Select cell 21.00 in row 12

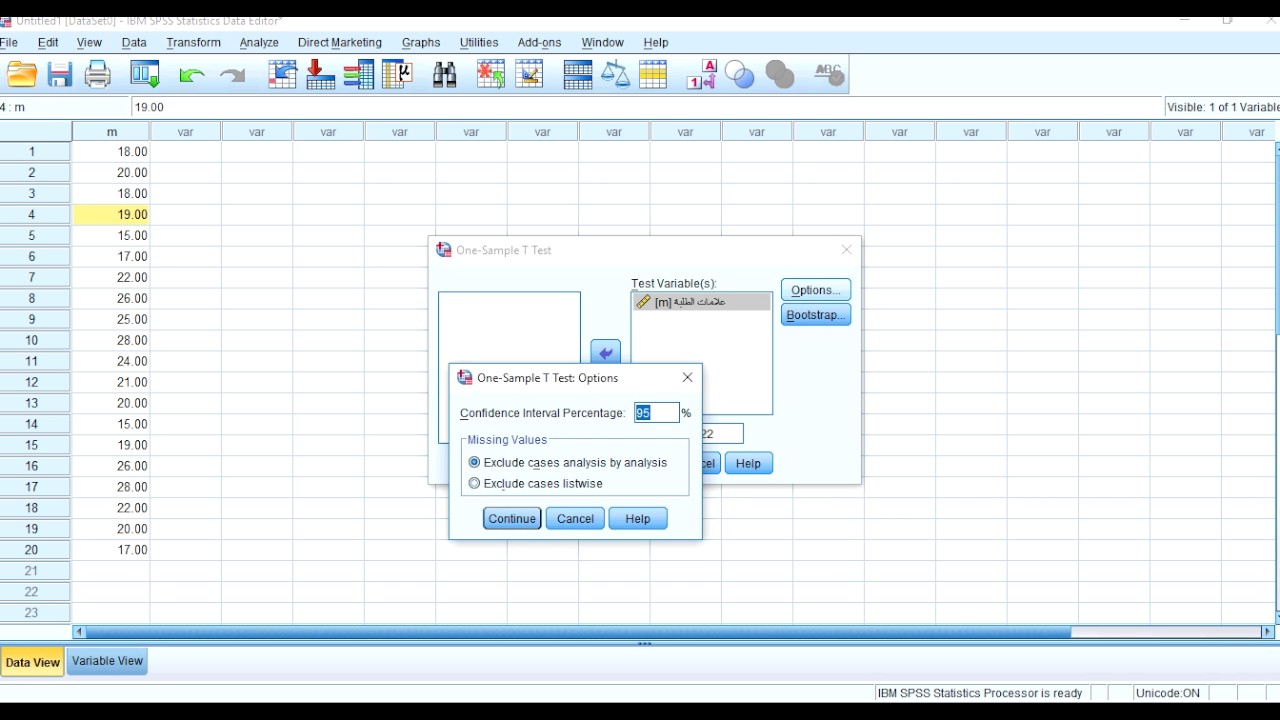(111, 382)
